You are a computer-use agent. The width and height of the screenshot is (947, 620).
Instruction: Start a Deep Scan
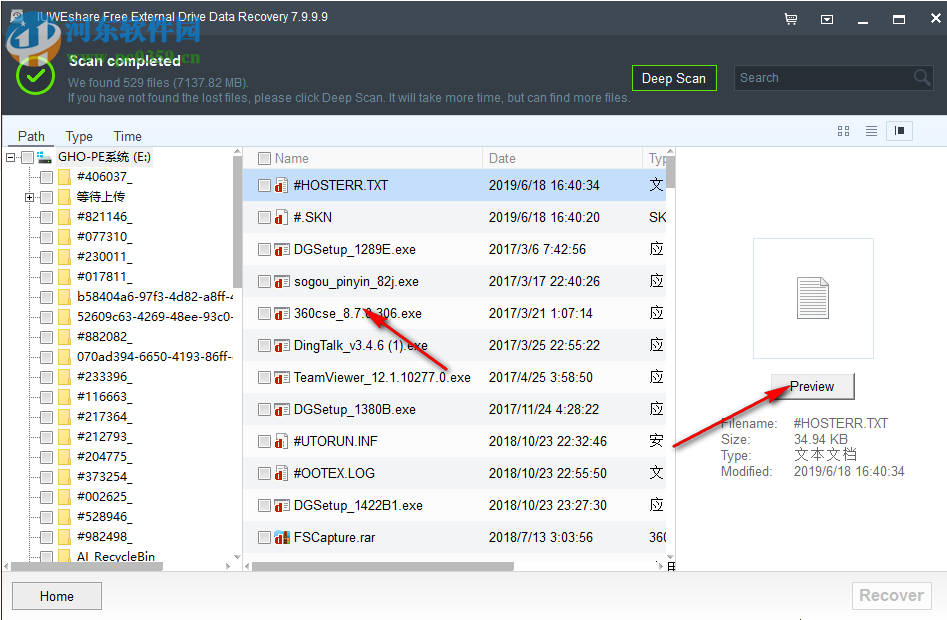click(674, 77)
